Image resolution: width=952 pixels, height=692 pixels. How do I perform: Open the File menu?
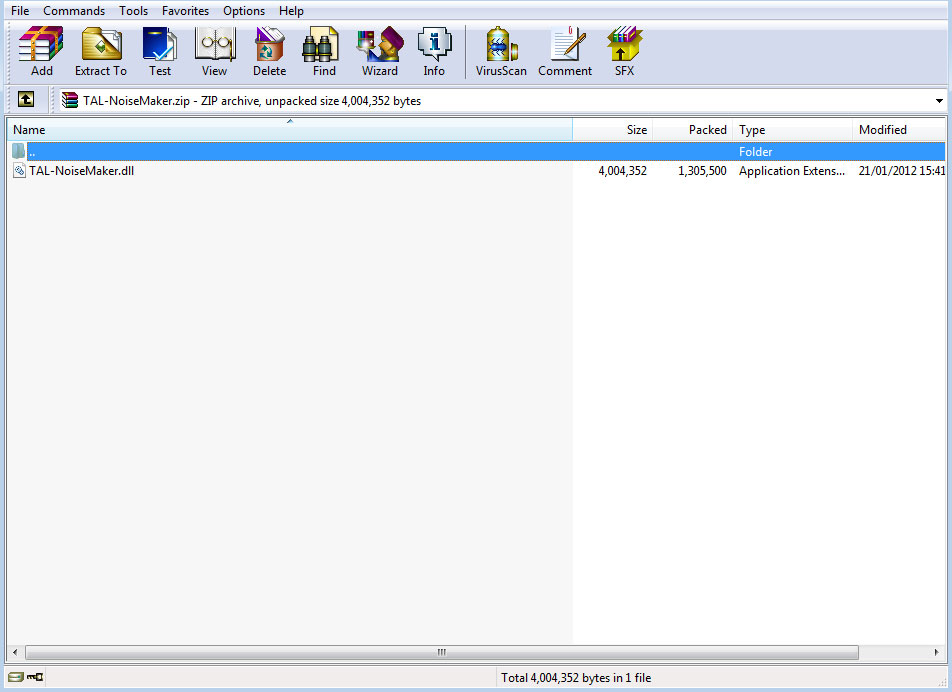pyautogui.click(x=20, y=11)
